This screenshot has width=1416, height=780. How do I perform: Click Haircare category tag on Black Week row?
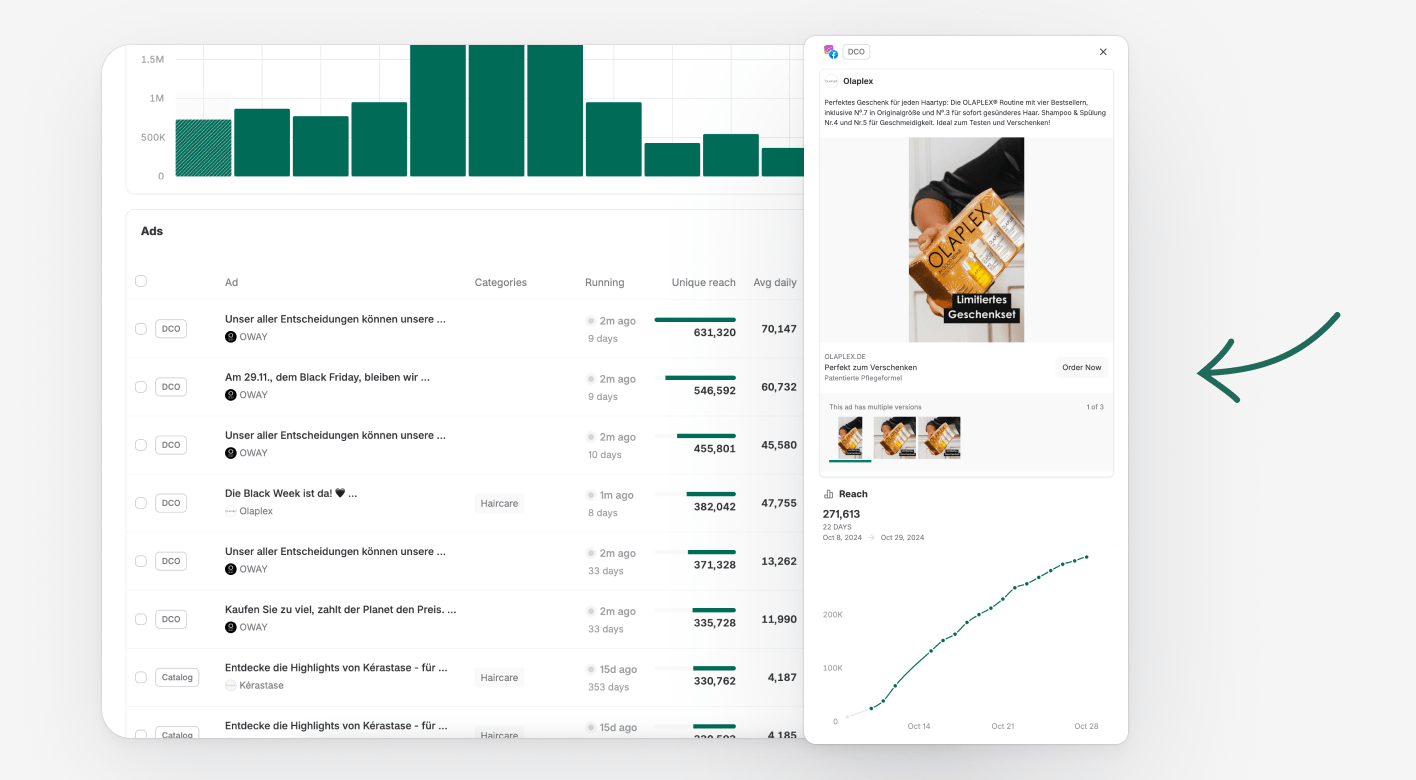(499, 503)
